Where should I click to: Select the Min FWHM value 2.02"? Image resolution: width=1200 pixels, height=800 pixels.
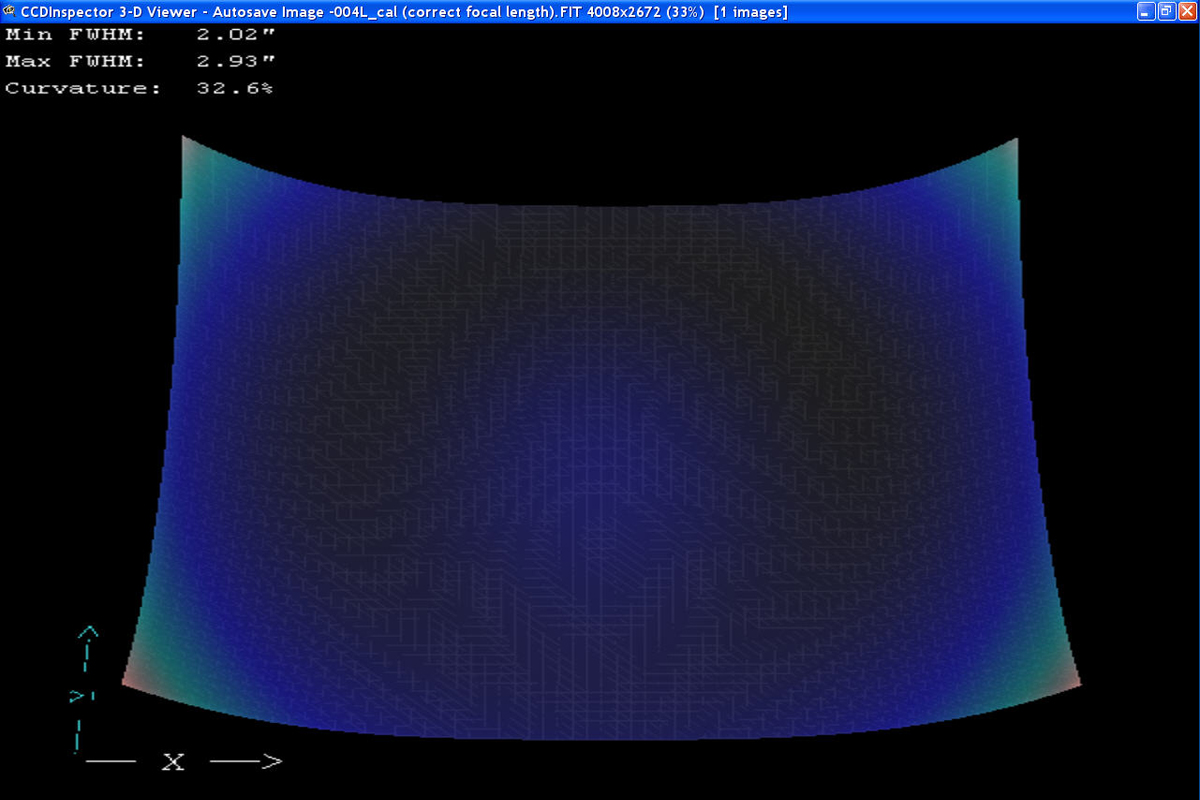(236, 35)
